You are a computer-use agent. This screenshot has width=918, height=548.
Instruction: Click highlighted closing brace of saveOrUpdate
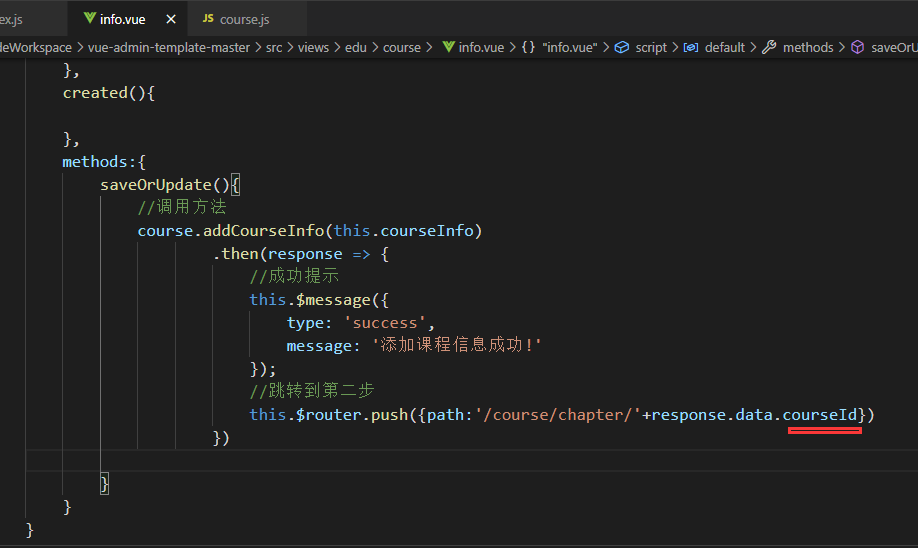pyautogui.click(x=104, y=484)
